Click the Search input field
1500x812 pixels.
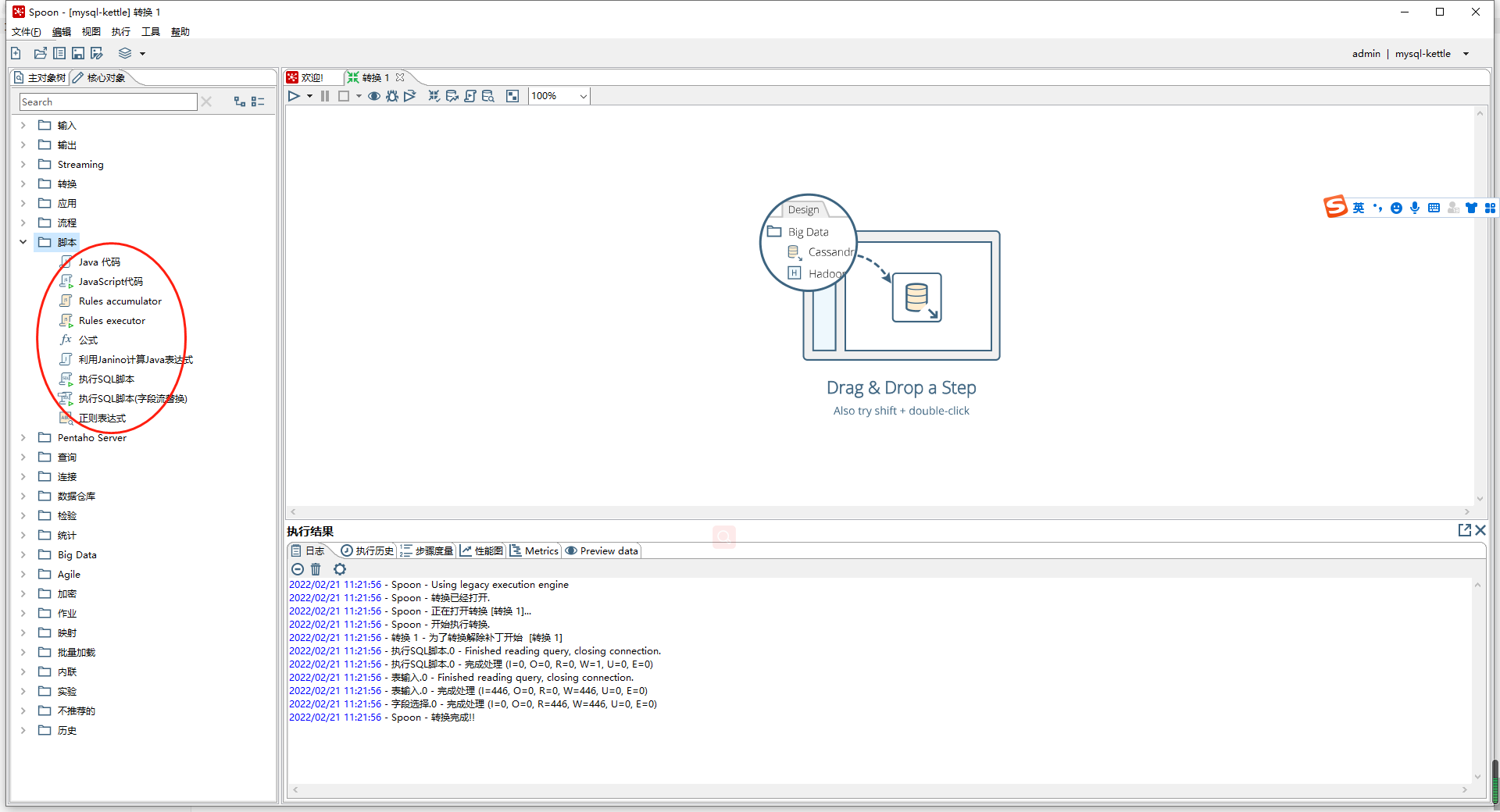[108, 101]
